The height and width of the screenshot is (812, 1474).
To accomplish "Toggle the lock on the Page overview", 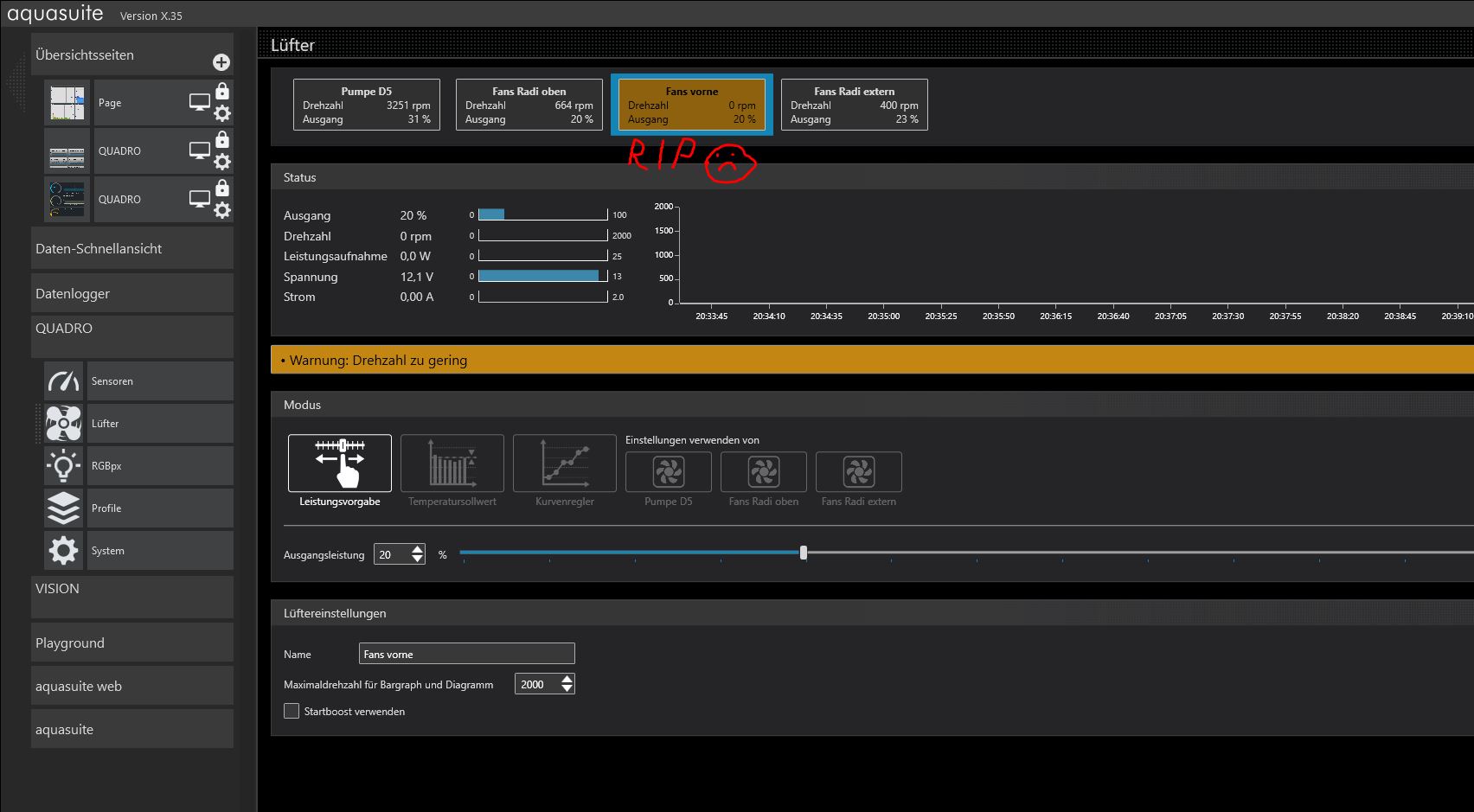I will click(x=222, y=91).
